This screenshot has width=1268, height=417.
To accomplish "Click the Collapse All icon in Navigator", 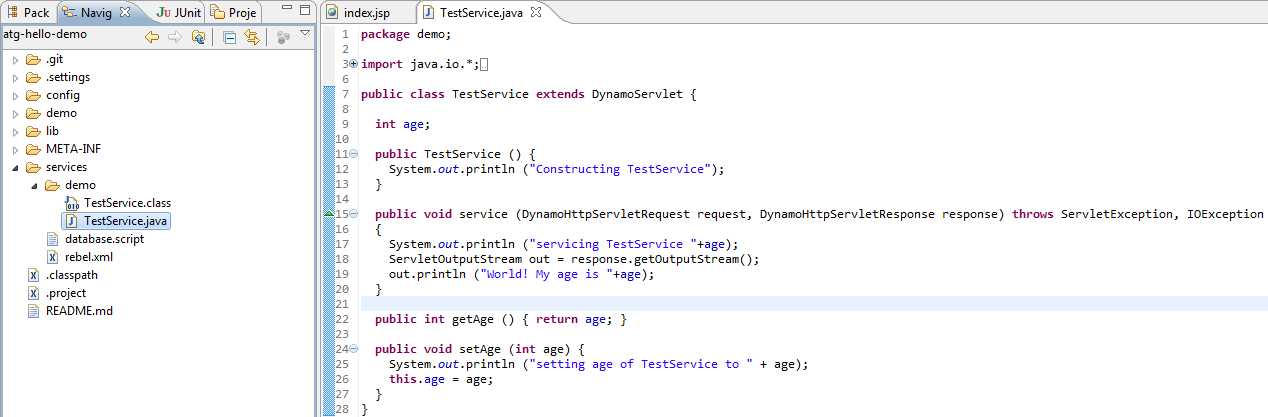I will point(229,37).
